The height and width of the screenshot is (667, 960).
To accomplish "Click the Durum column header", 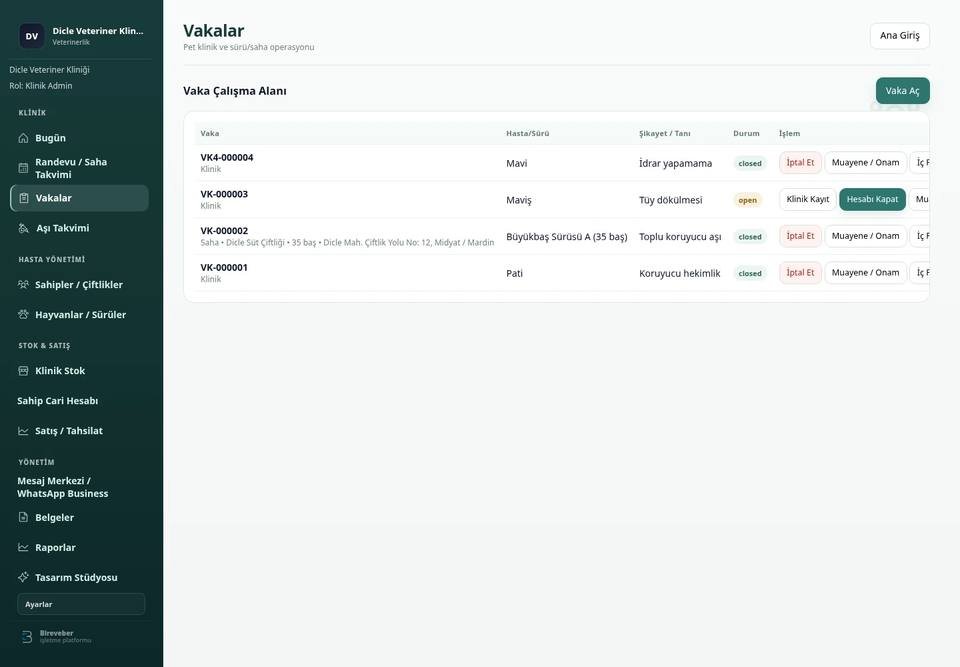I will coord(746,134).
